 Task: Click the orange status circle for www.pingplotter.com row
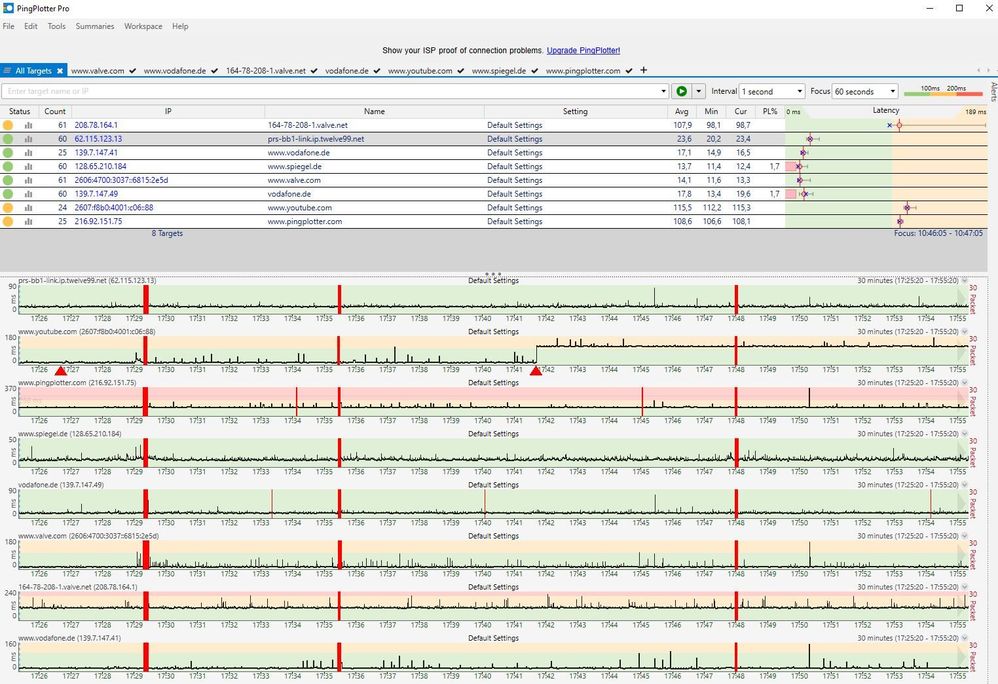[x=9, y=221]
